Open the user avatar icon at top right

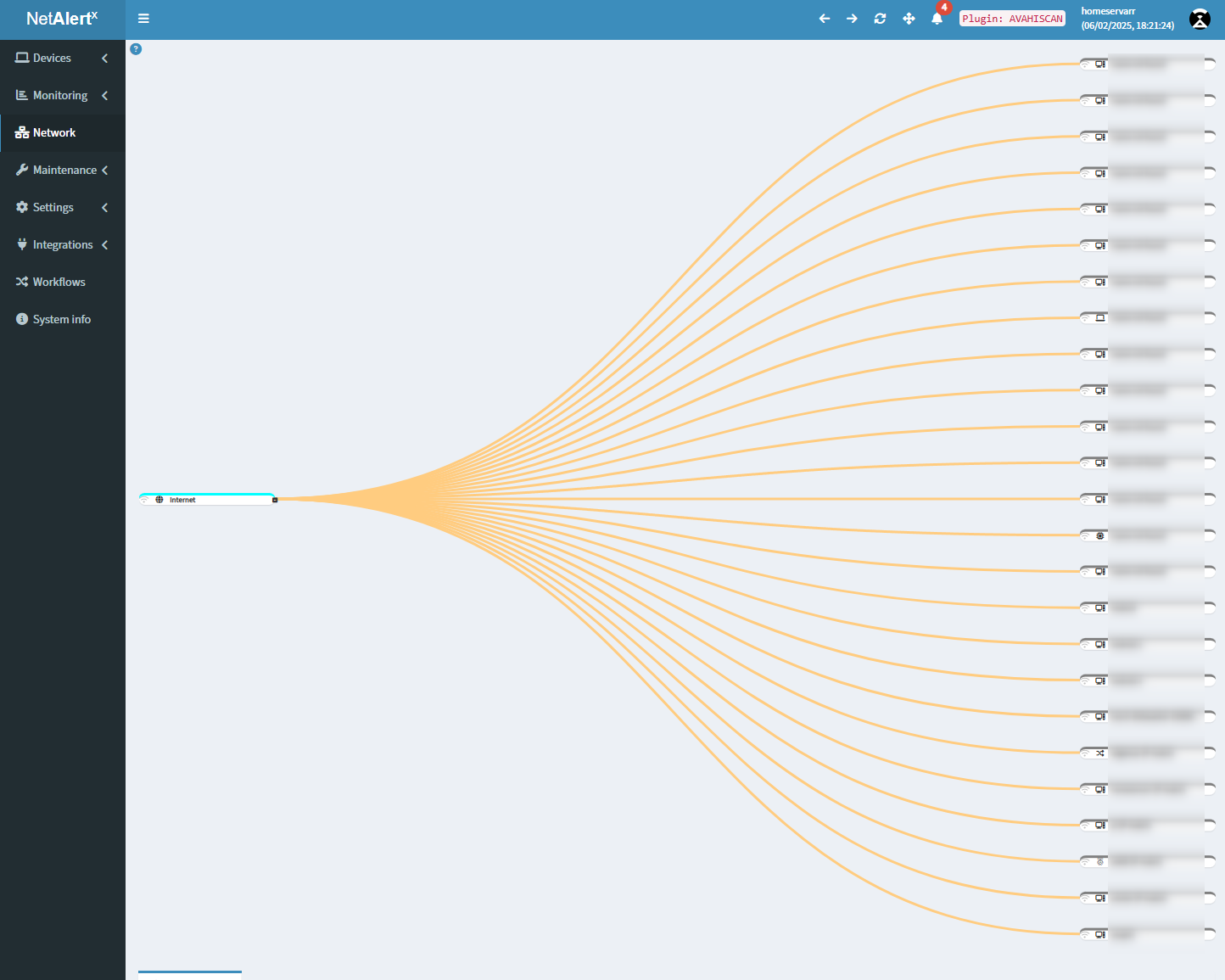point(1200,19)
